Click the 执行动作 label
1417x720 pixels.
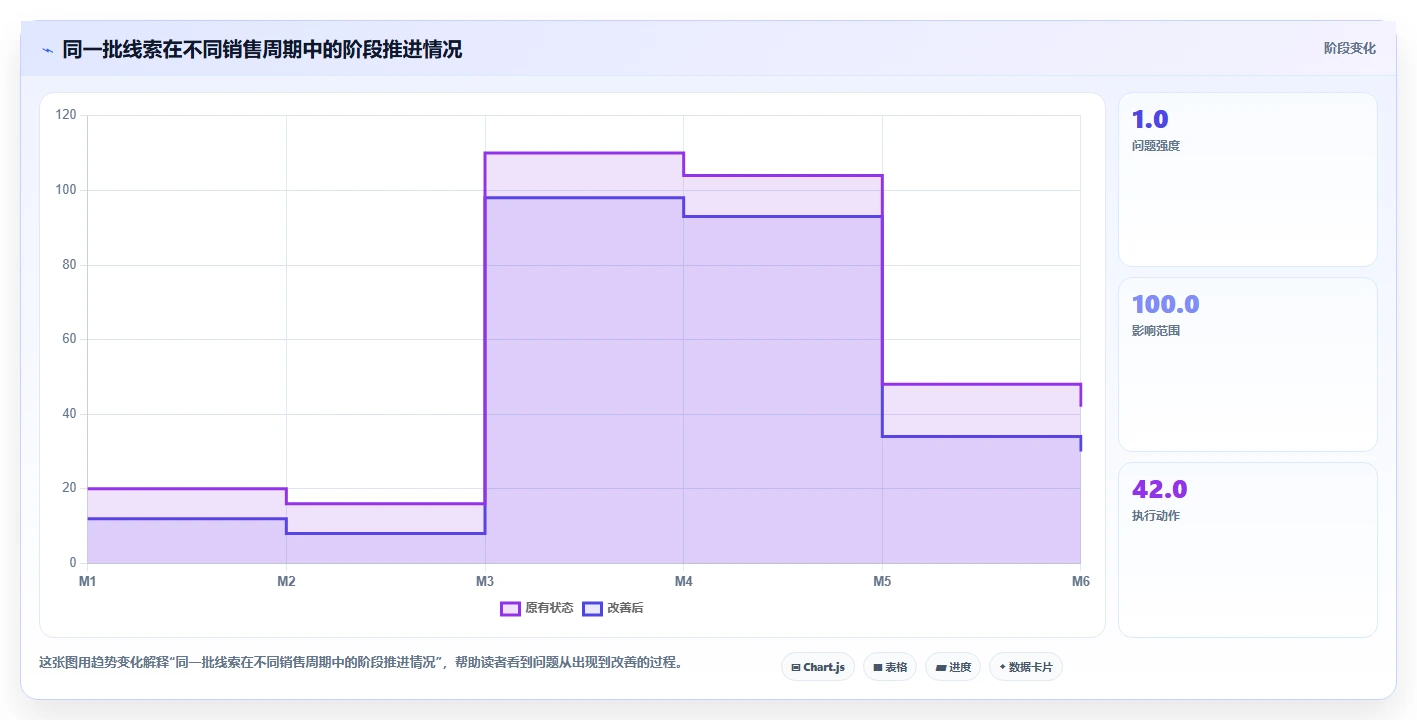1156,516
